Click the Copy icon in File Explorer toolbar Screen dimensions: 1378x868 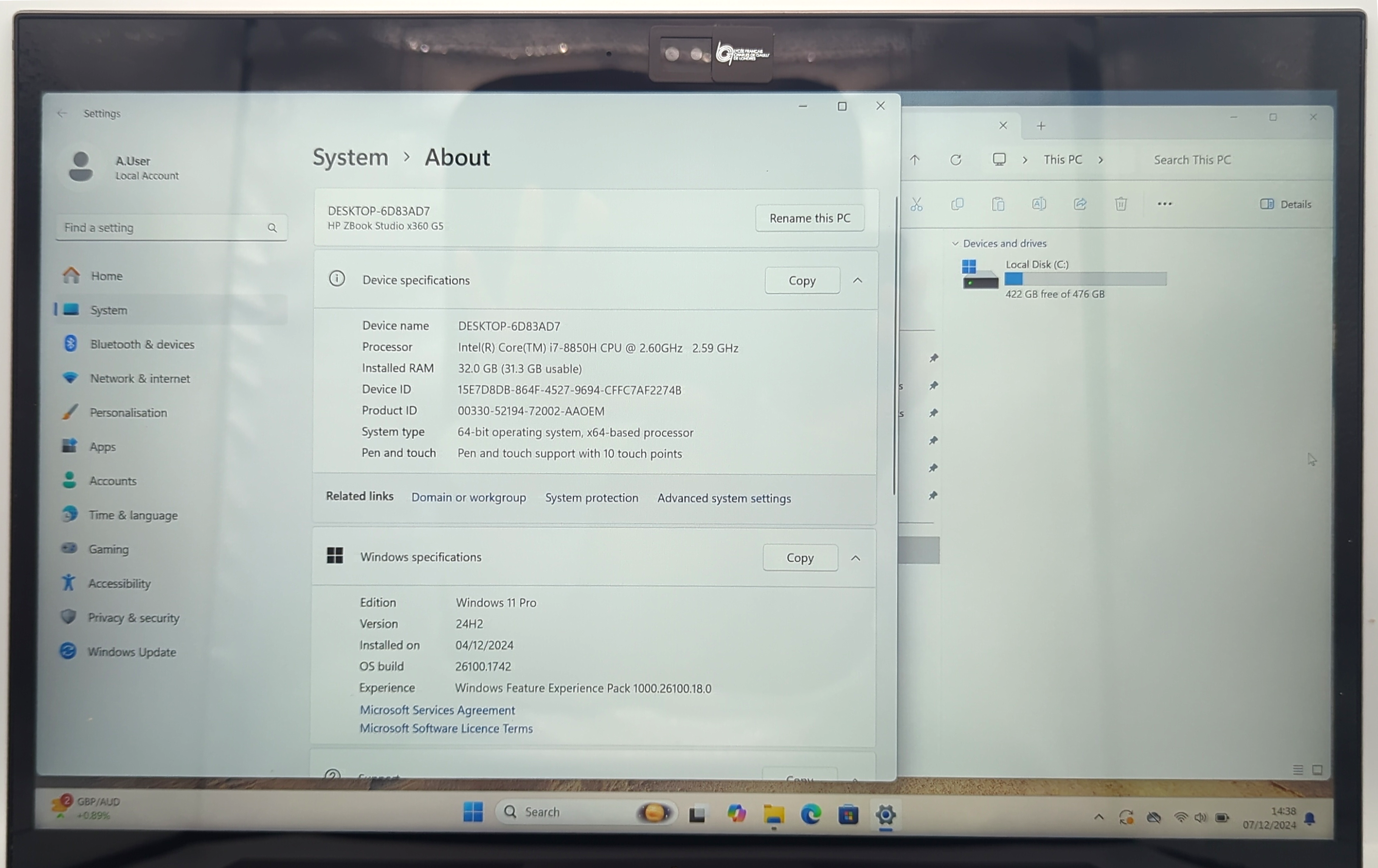coord(957,204)
